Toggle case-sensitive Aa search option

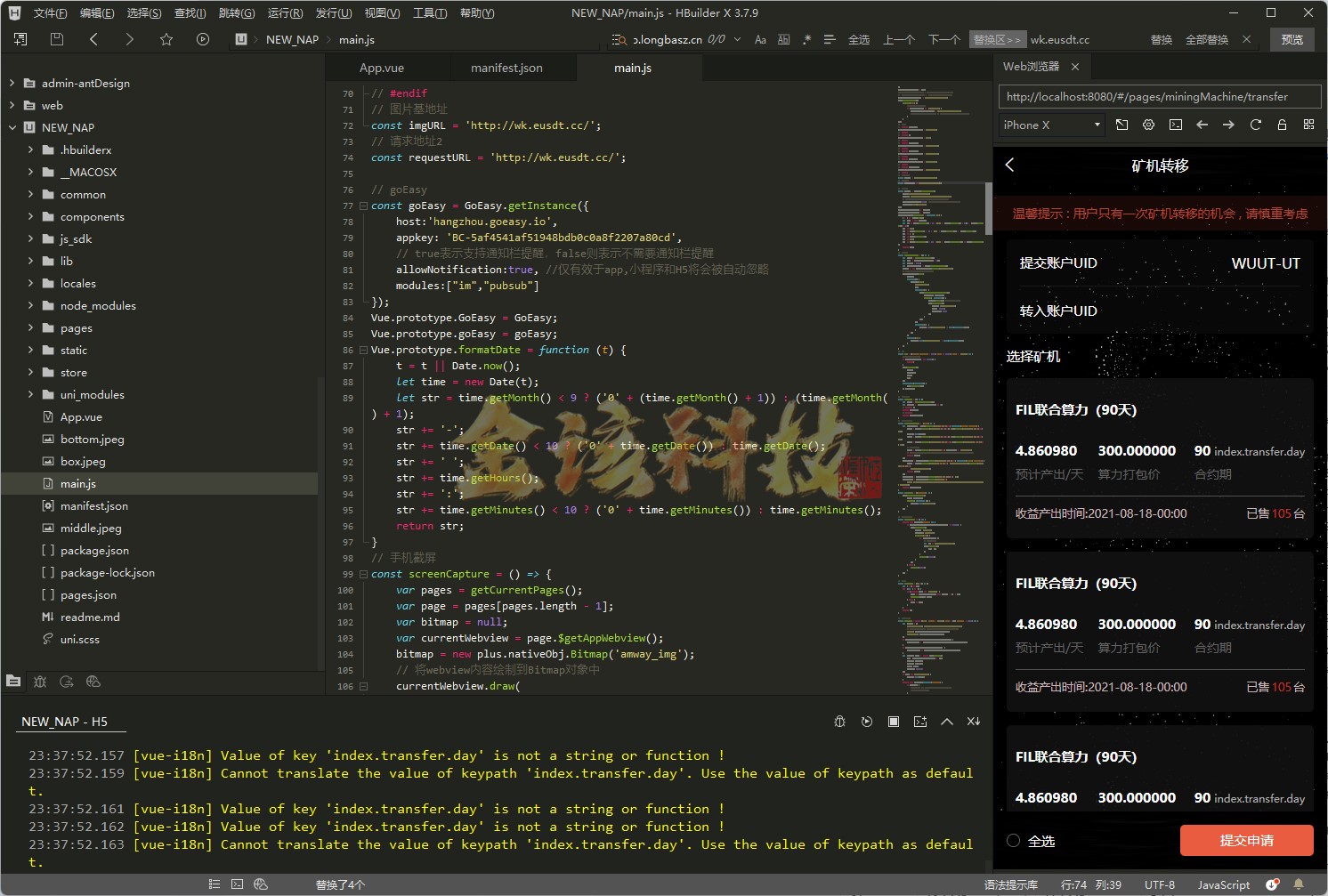760,40
